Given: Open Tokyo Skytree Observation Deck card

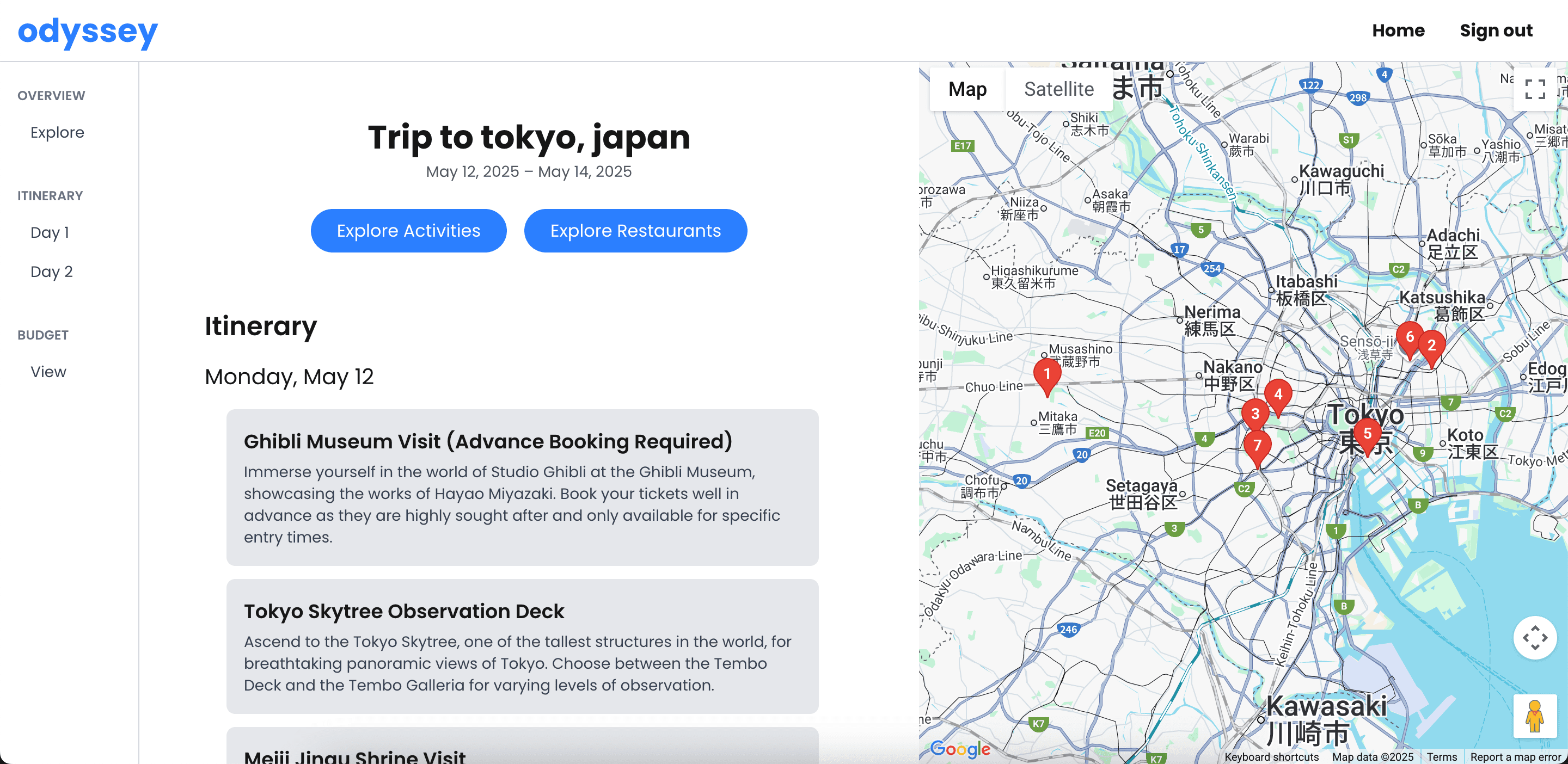Looking at the screenshot, I should [522, 646].
